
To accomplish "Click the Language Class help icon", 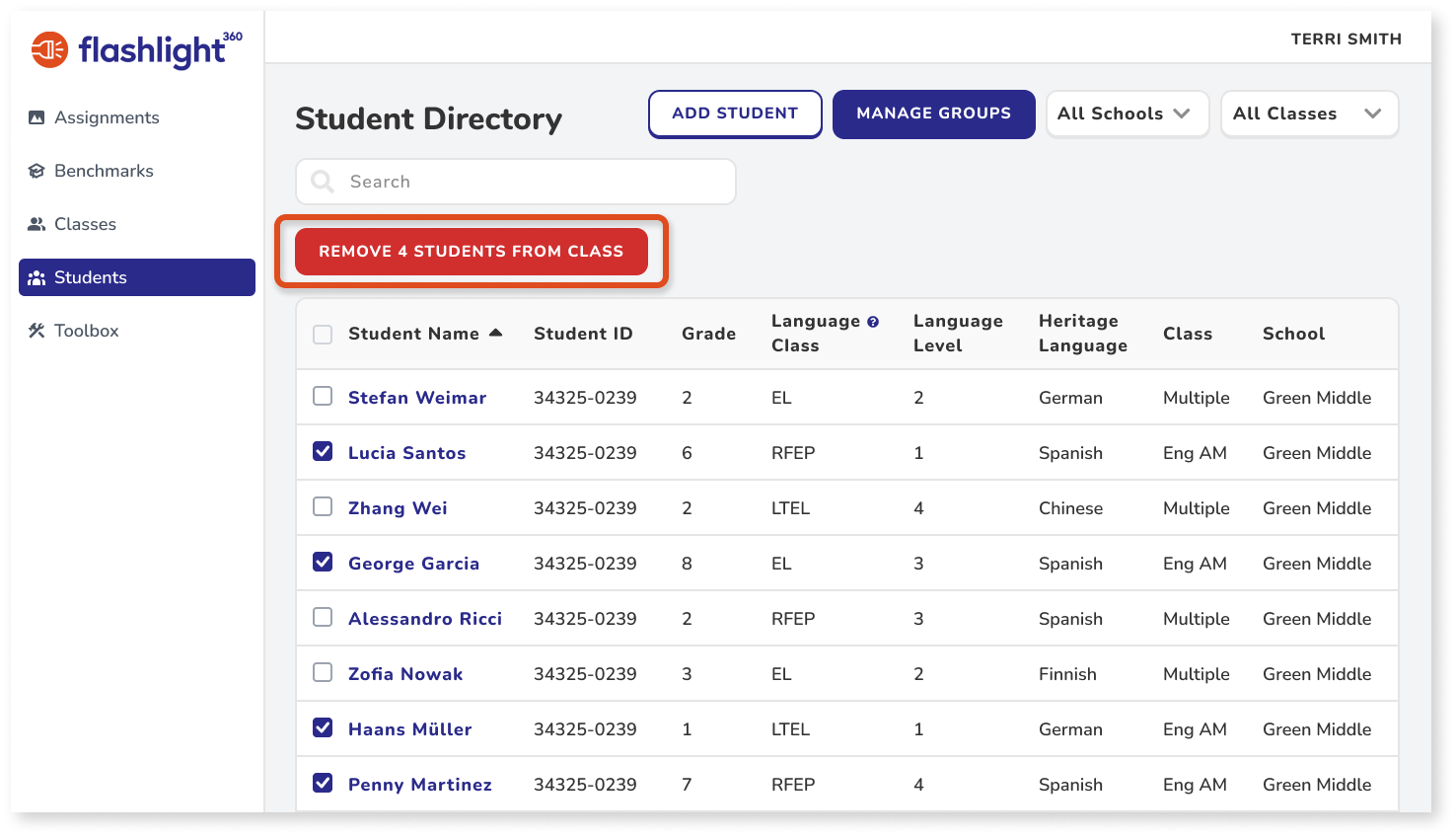I will click(873, 322).
